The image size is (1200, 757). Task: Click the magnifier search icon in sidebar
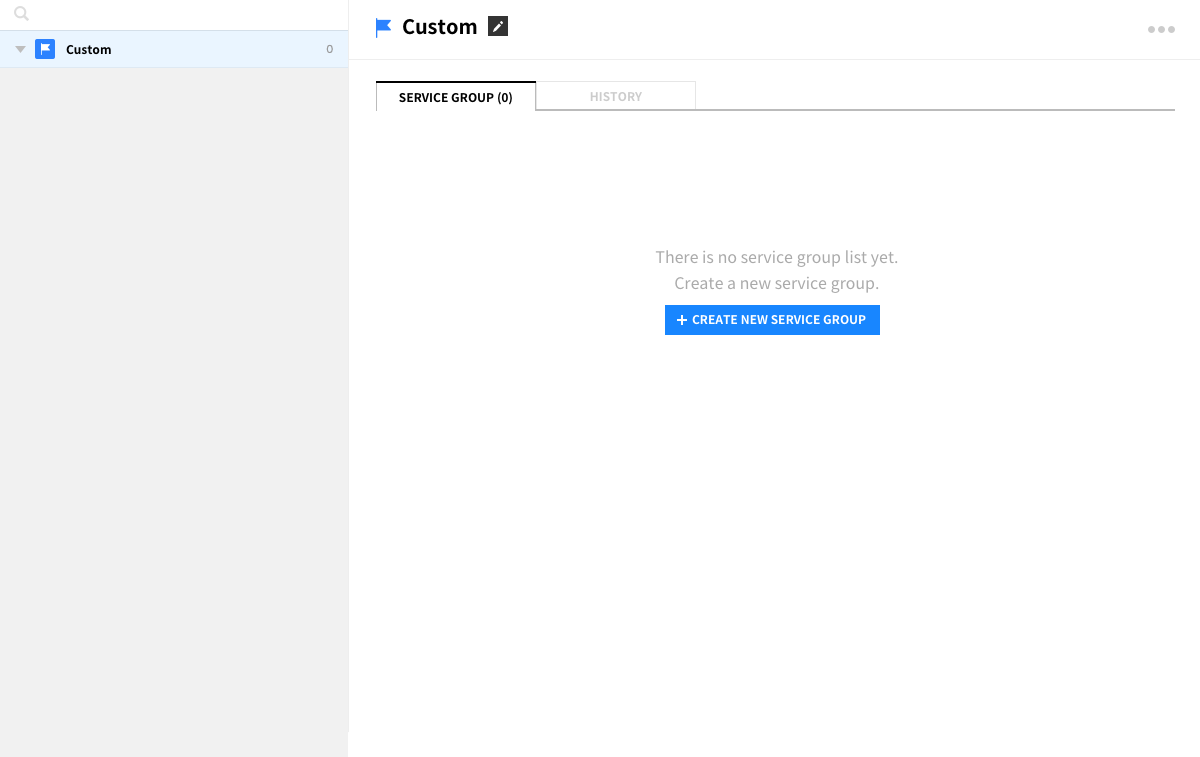pos(21,14)
